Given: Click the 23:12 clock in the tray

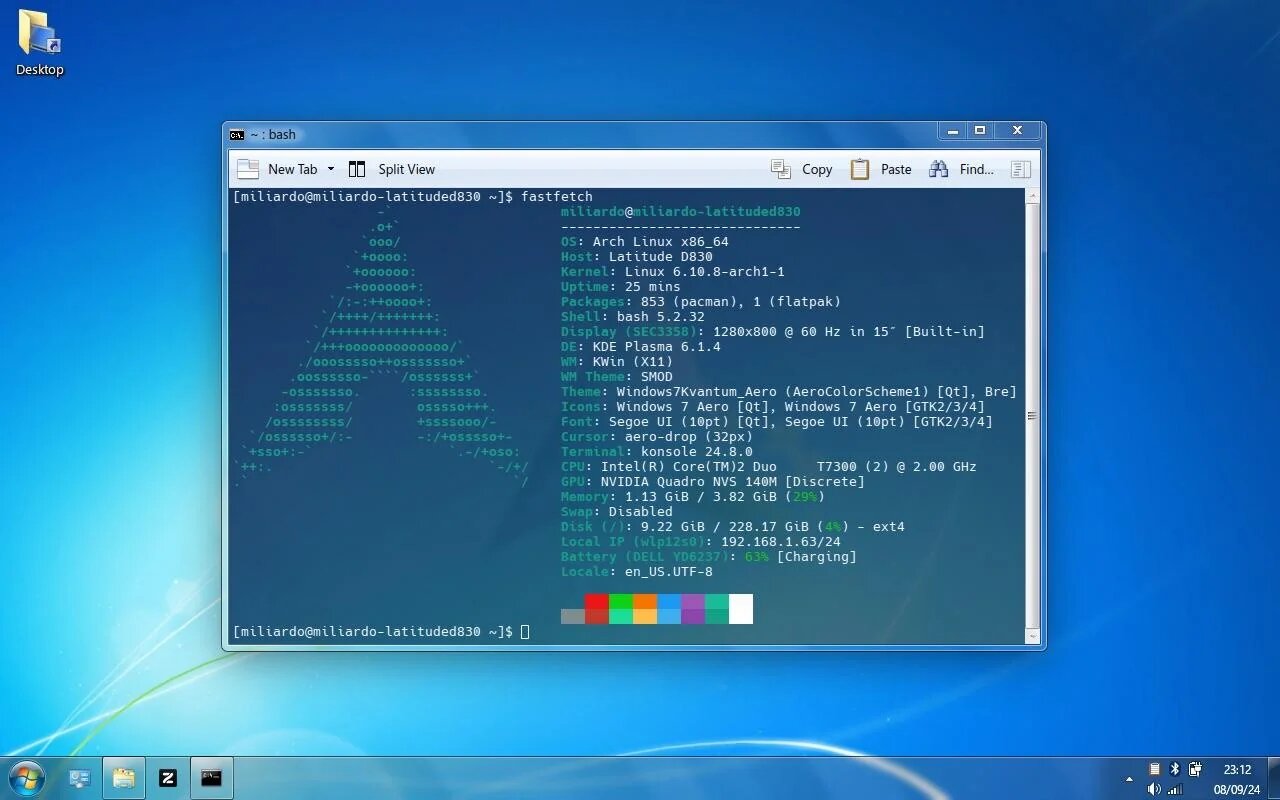Looking at the screenshot, I should [1237, 769].
